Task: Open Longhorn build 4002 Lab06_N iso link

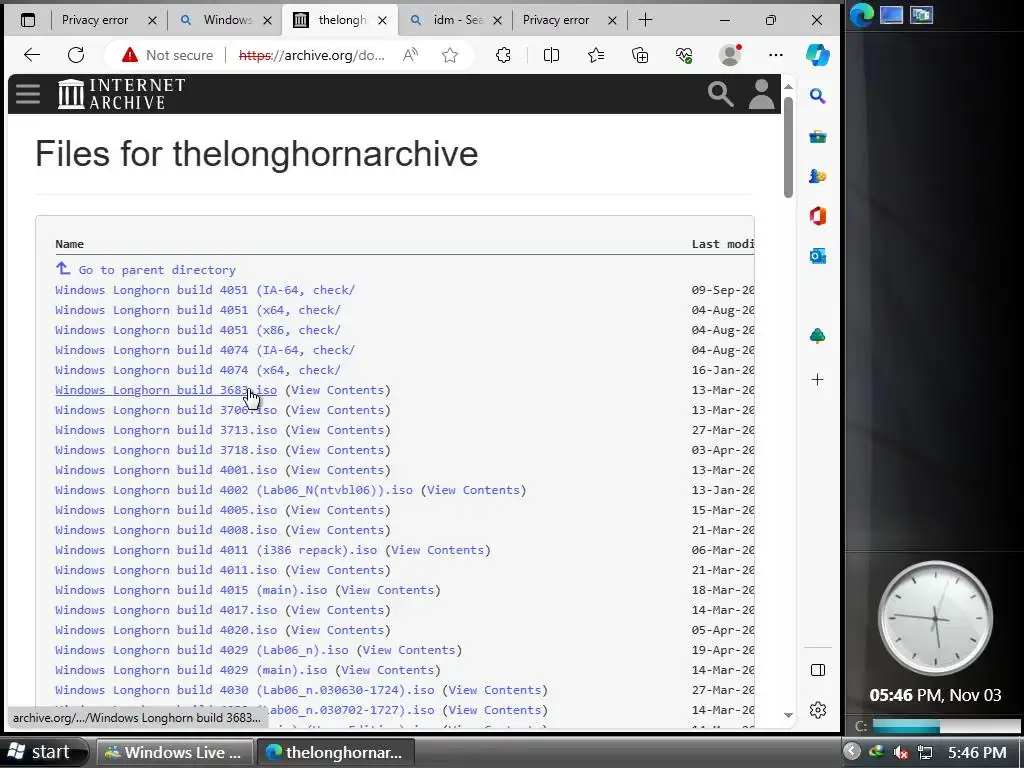Action: click(x=234, y=490)
